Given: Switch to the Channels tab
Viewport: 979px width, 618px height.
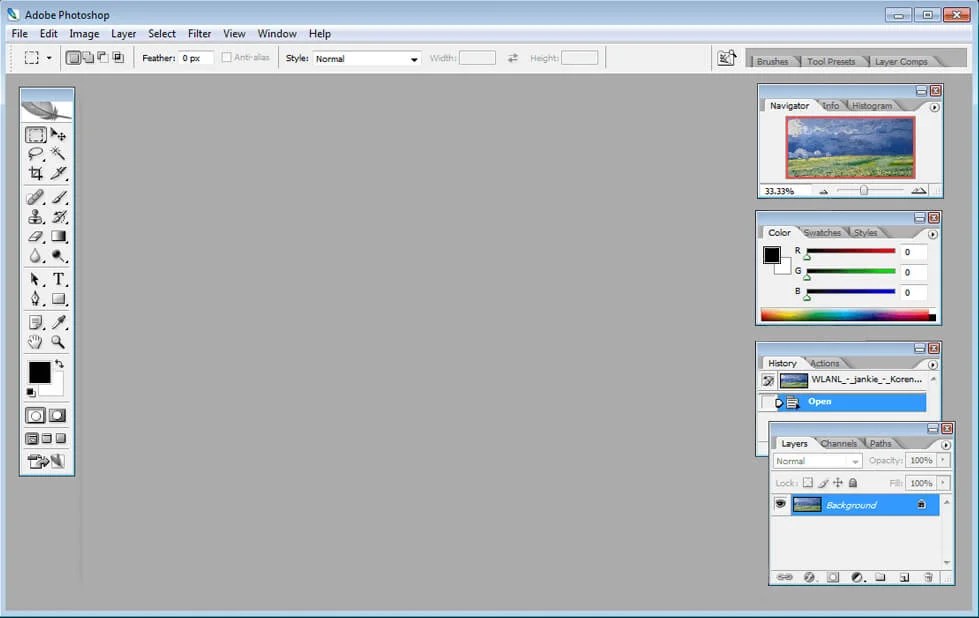Looking at the screenshot, I should [838, 443].
